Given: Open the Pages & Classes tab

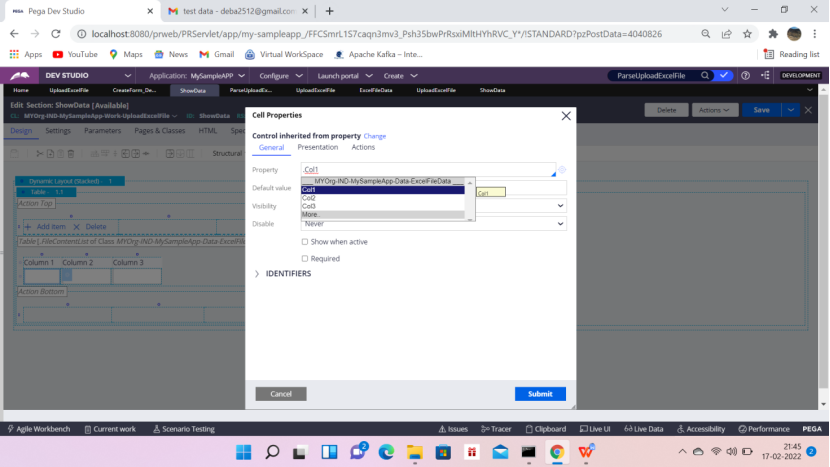Looking at the screenshot, I should click(x=159, y=131).
